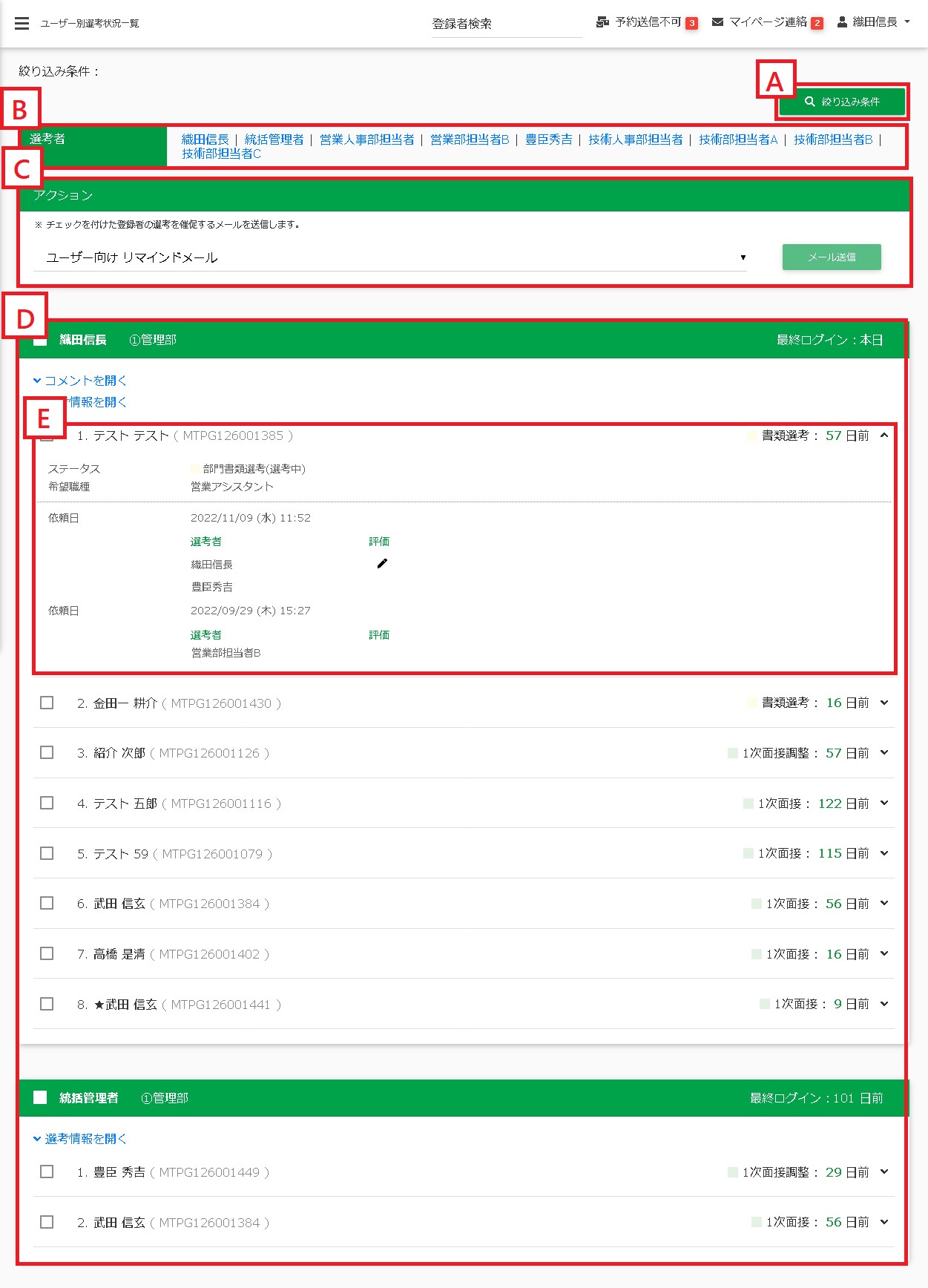The height and width of the screenshot is (1288, 928).
Task: Click the 登録者検索 search field
Action: [x=507, y=24]
